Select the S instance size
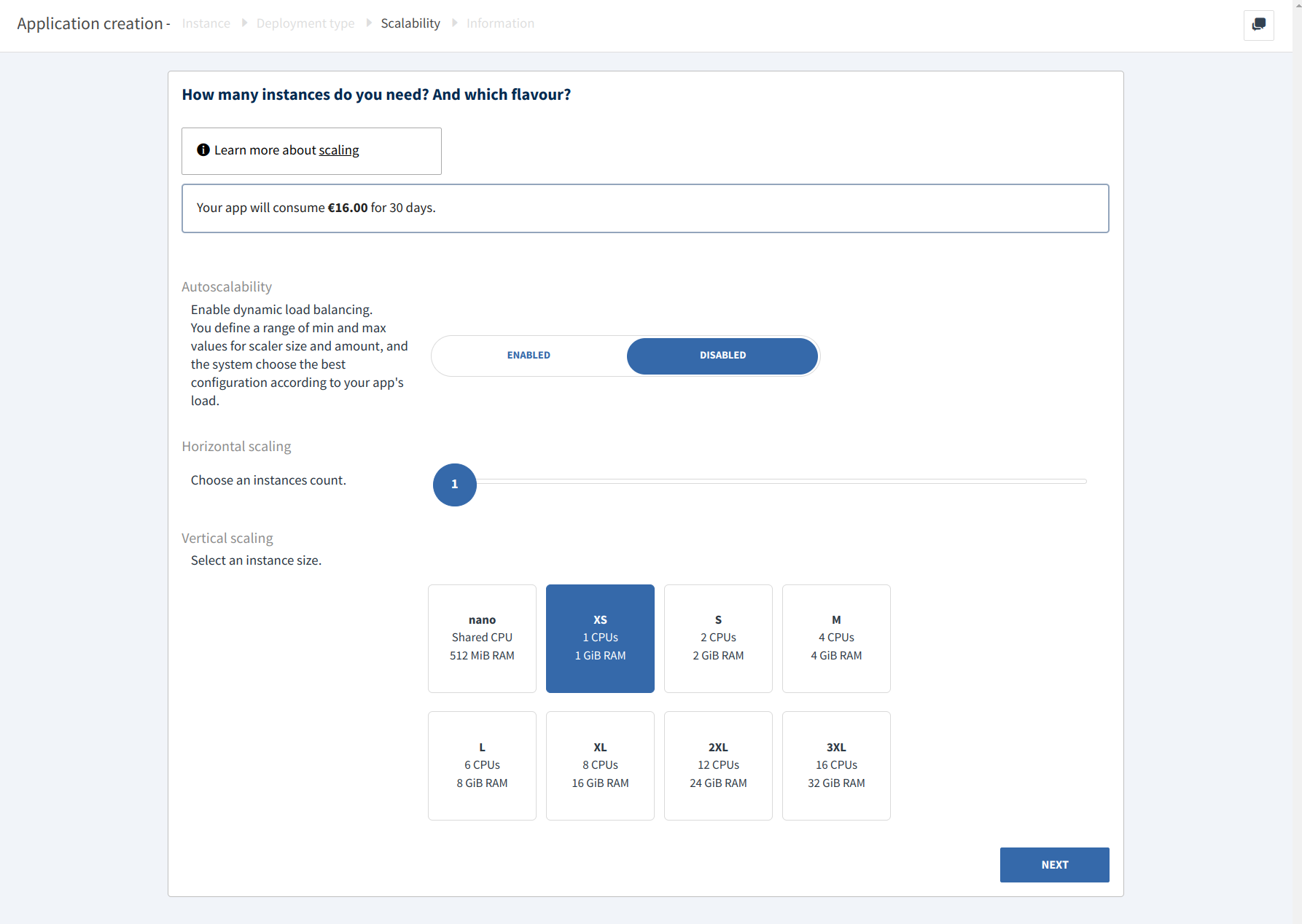Image resolution: width=1302 pixels, height=924 pixels. pos(717,638)
